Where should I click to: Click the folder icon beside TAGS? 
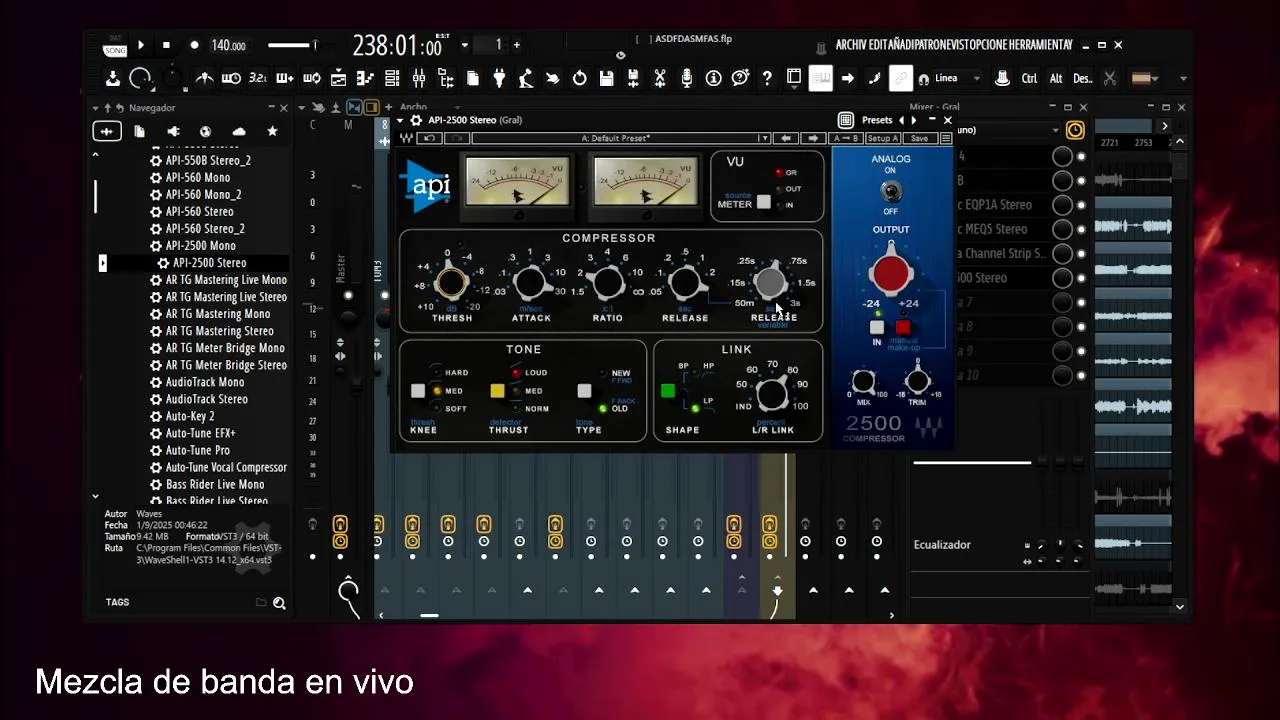click(x=261, y=603)
